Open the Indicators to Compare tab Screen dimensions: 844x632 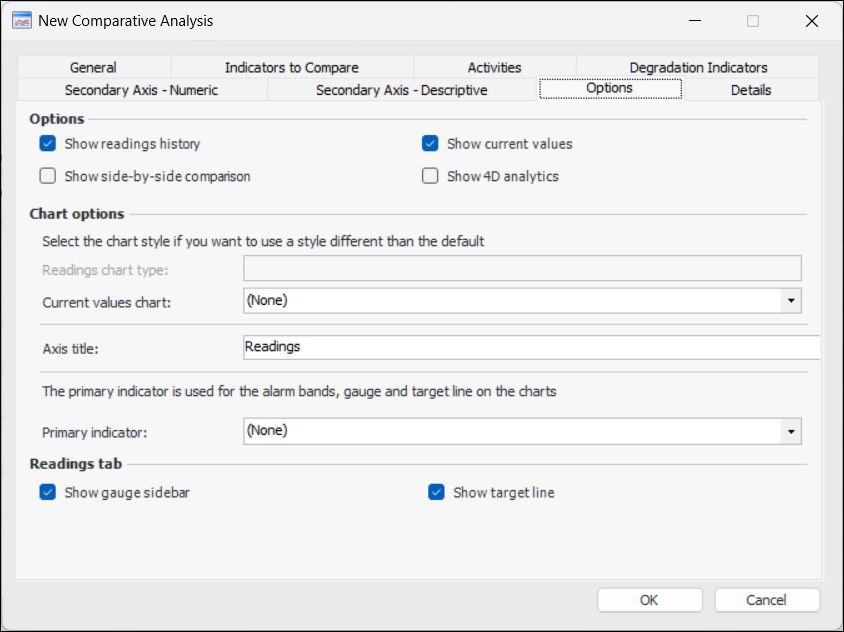tap(291, 68)
